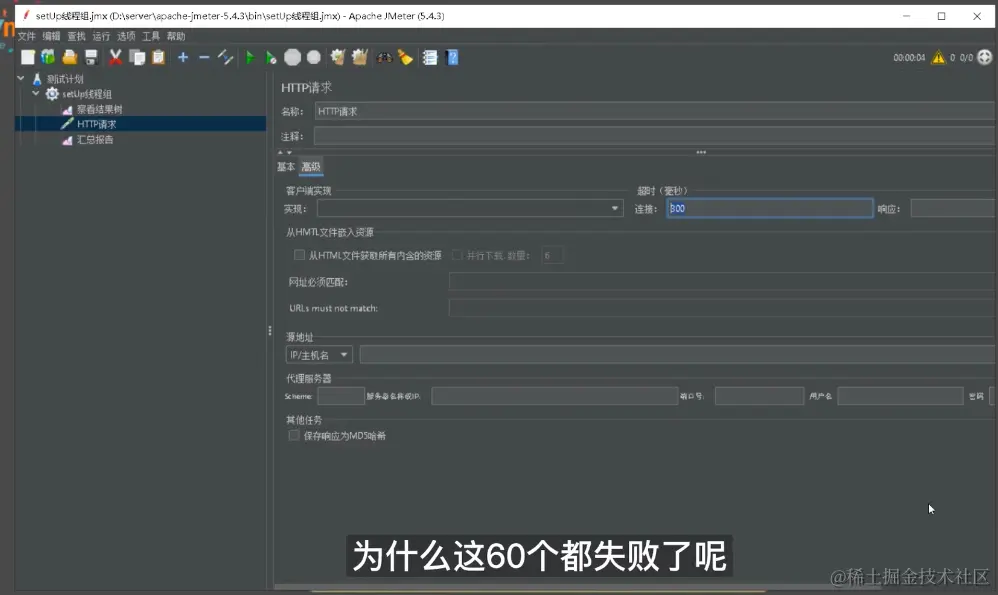
Task: Open the 实现 implementation dropdown
Action: pos(470,209)
